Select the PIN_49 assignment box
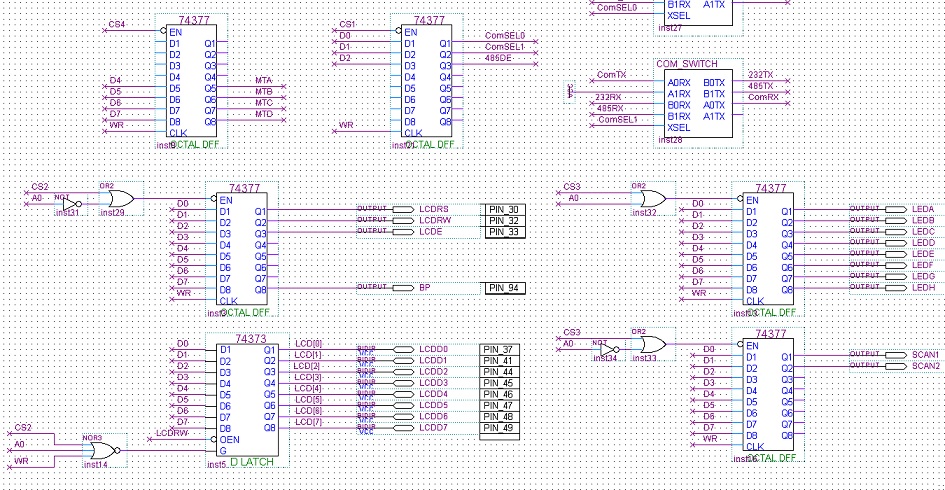 [x=501, y=427]
